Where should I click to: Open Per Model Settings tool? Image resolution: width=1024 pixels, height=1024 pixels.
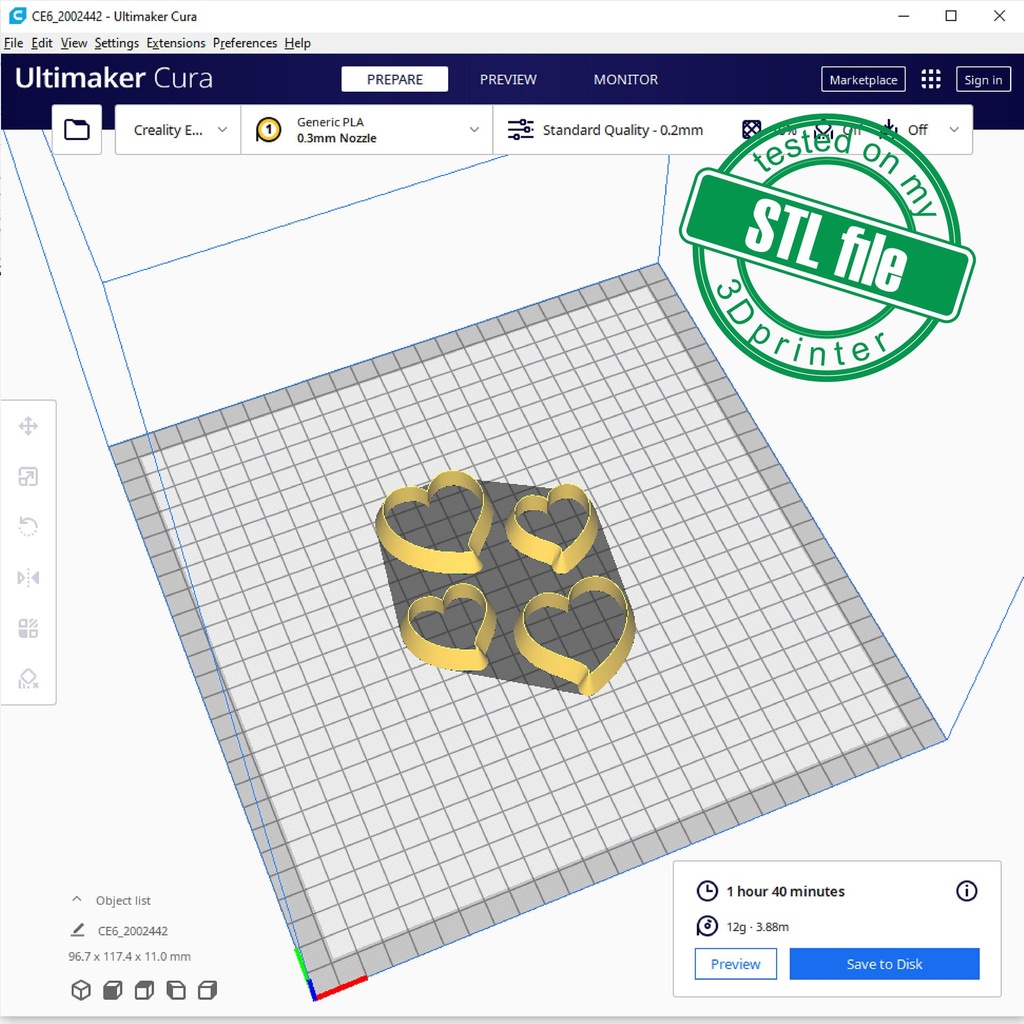[28, 629]
